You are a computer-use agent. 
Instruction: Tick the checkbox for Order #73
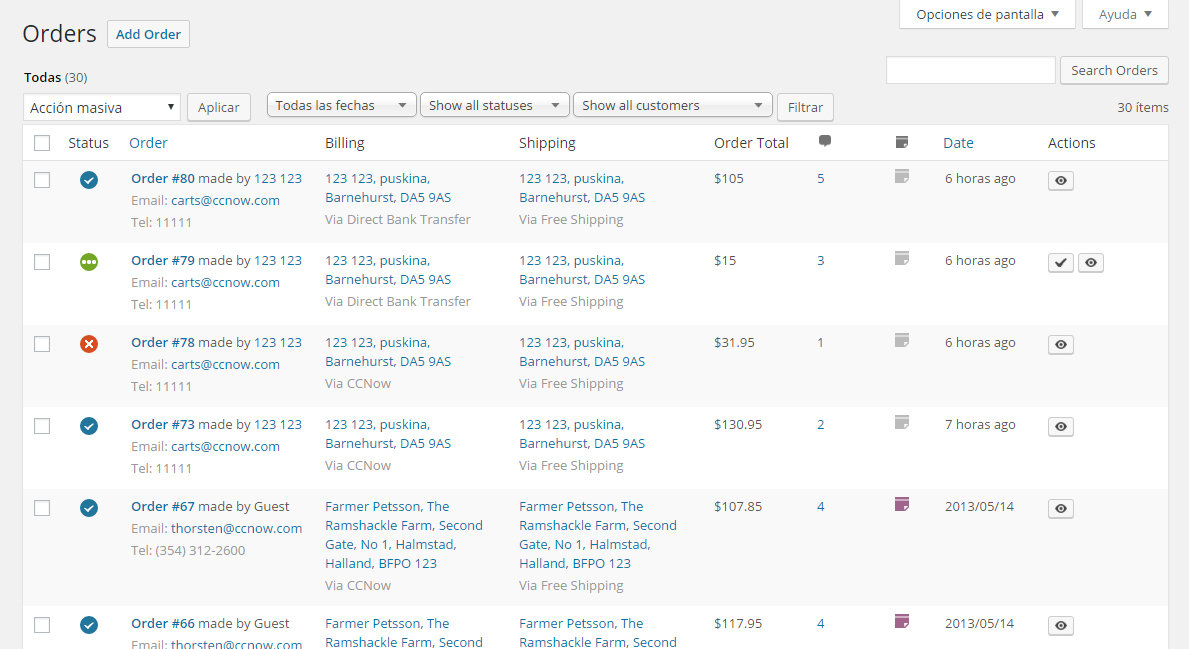pos(42,425)
